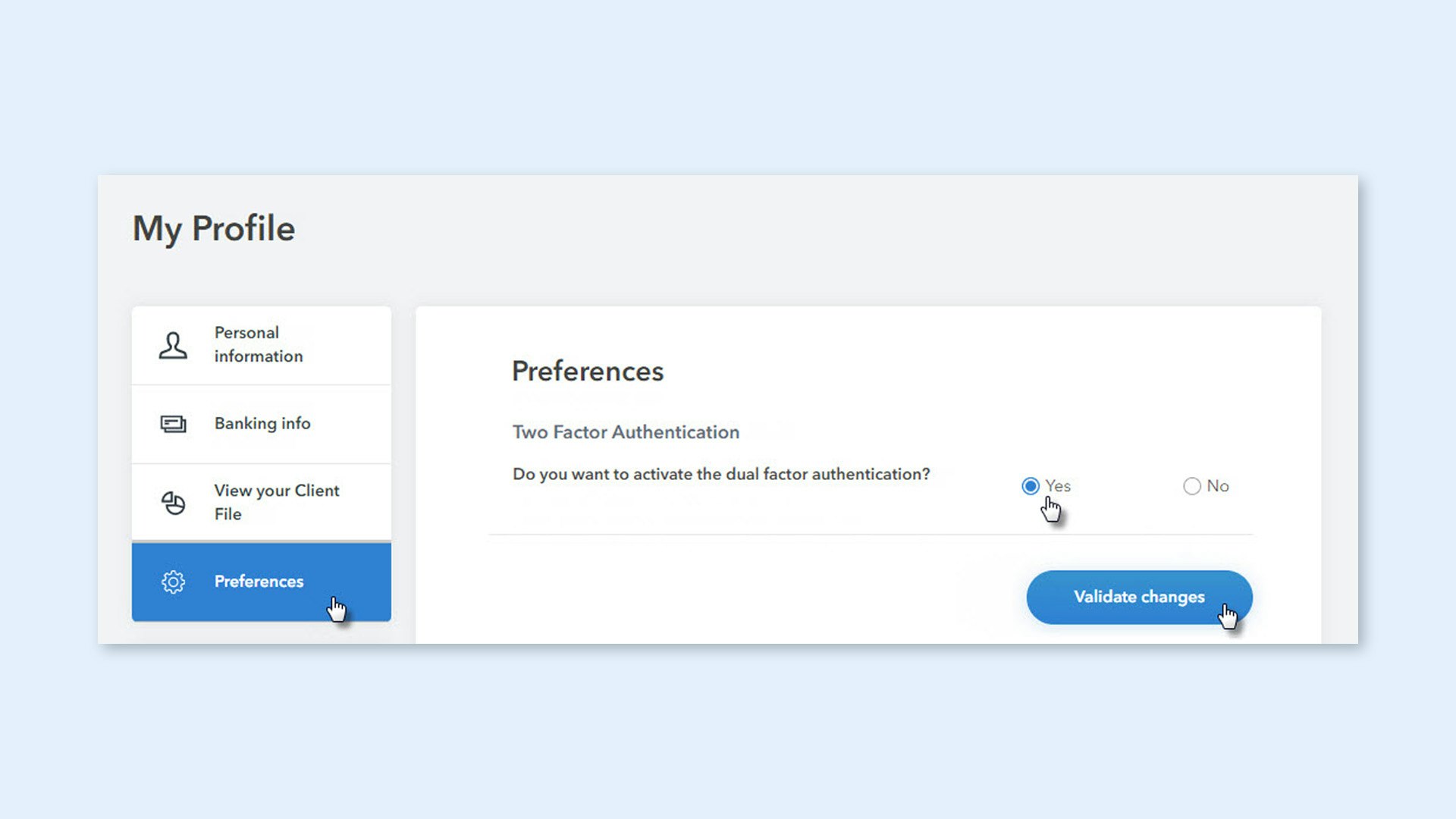Select the Yes radio button
The width and height of the screenshot is (1456, 819).
point(1030,486)
